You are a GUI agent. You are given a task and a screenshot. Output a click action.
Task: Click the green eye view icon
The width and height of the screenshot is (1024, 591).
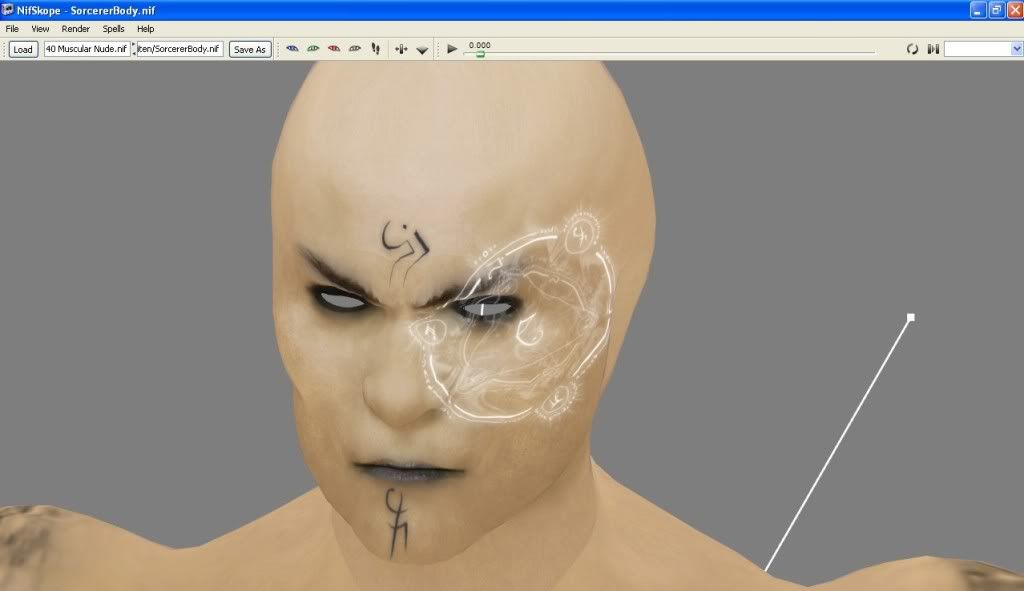[313, 48]
